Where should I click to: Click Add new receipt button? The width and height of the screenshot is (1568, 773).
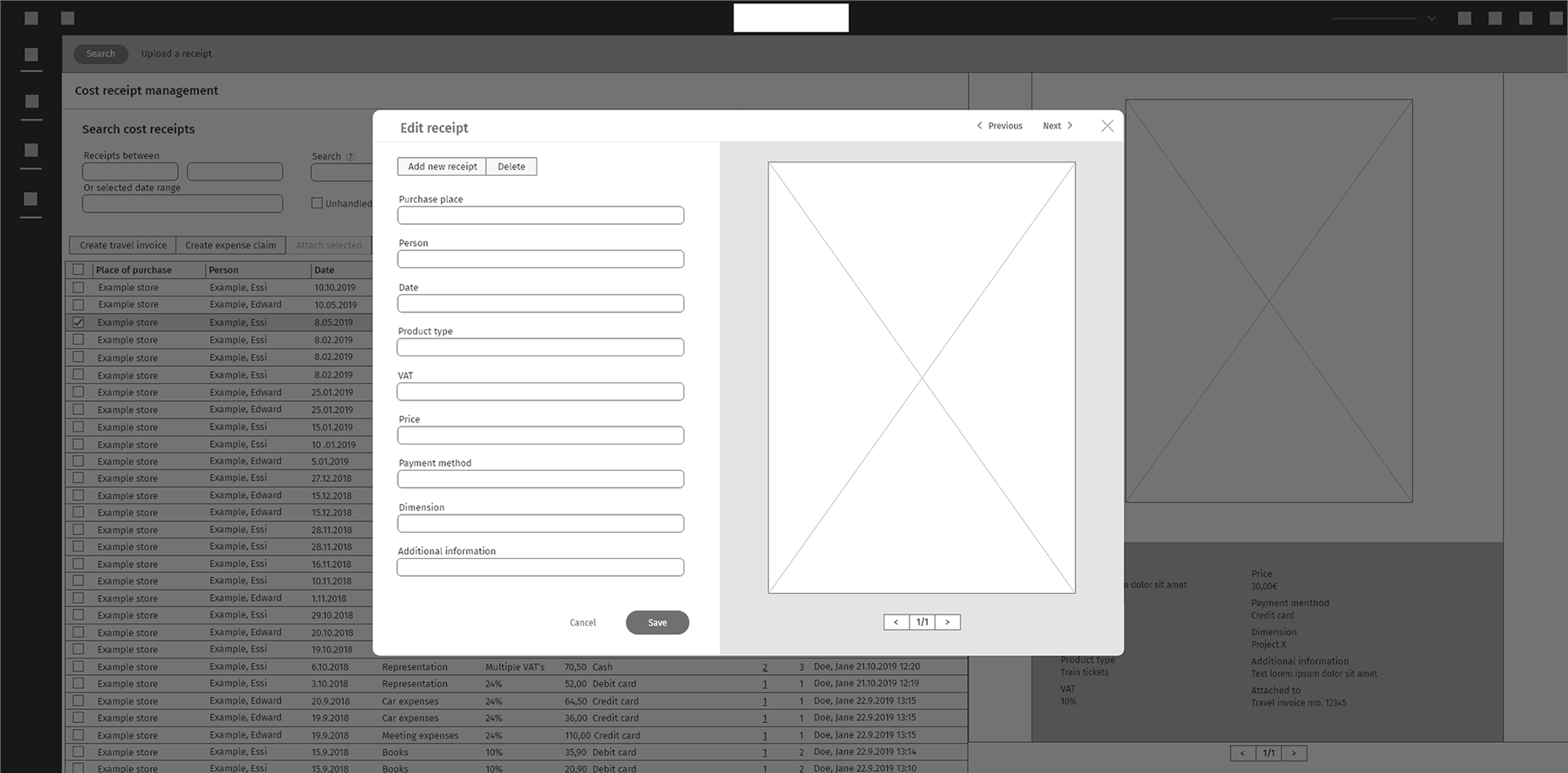tap(442, 166)
